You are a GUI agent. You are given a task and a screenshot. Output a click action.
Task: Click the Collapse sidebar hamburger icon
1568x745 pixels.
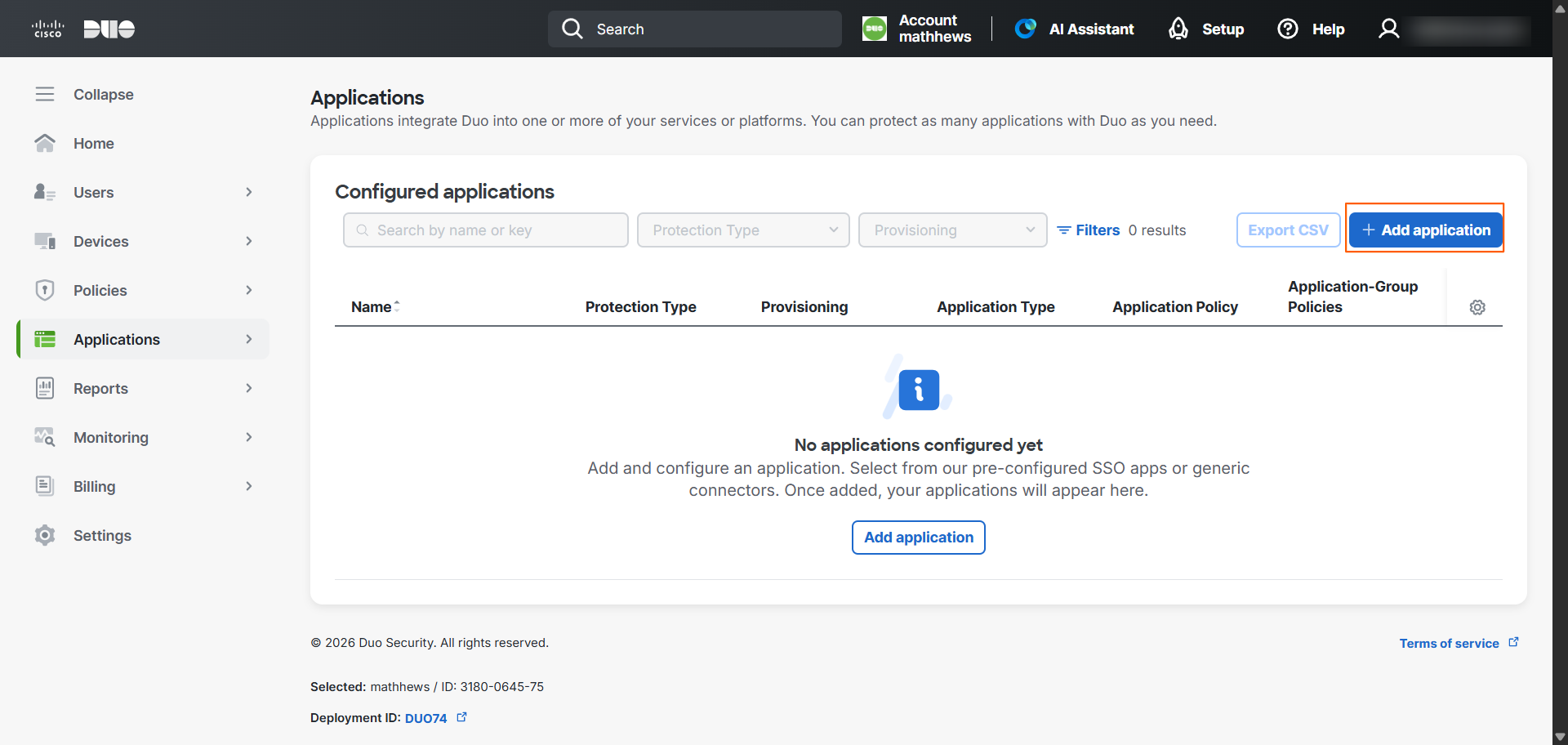click(x=45, y=94)
